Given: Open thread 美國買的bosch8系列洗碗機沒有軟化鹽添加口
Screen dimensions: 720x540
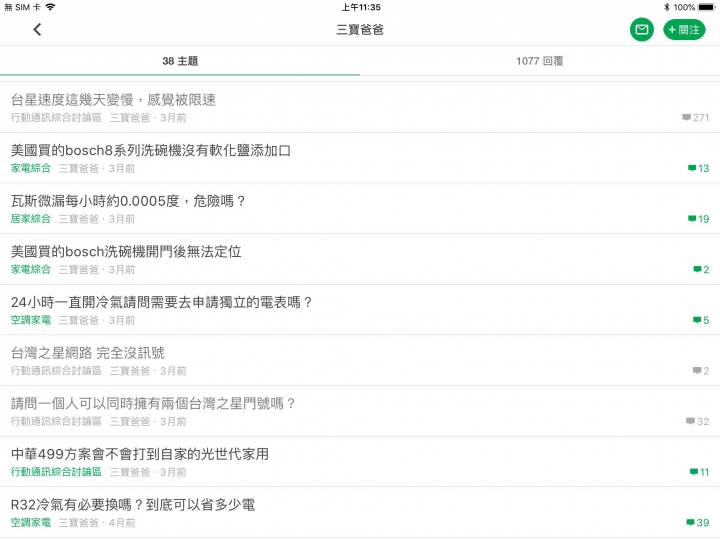Looking at the screenshot, I should click(360, 158).
